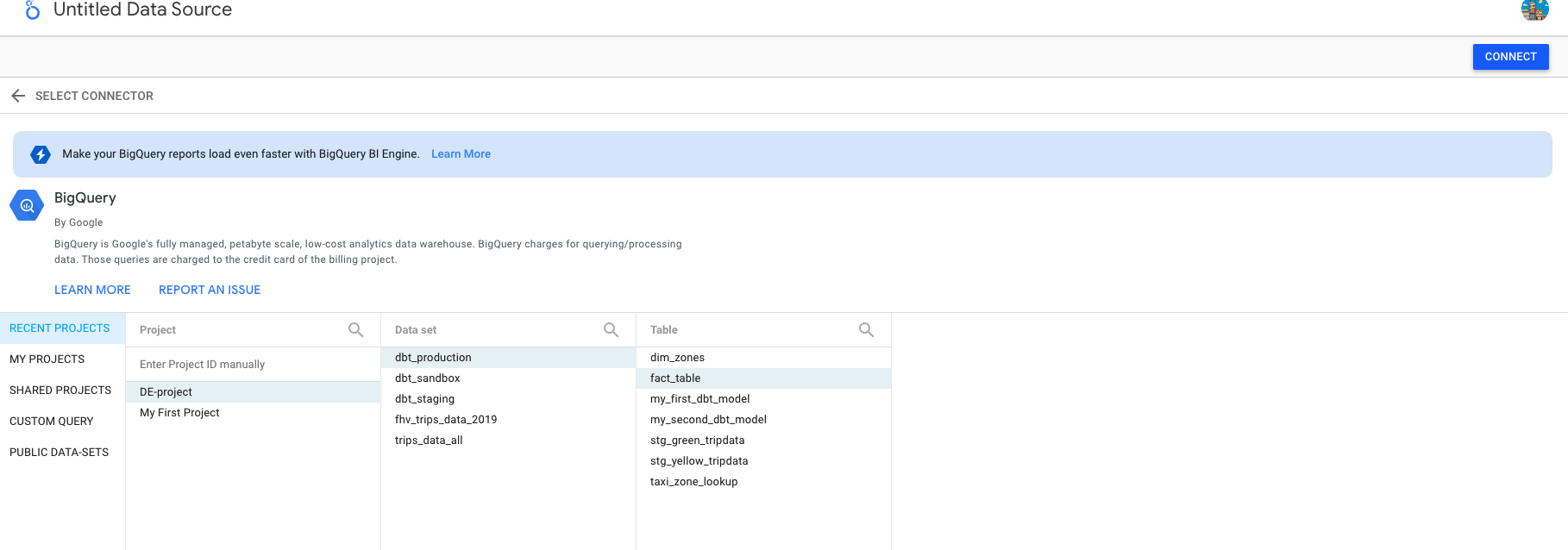Select the fhv_trips_data_2019 data set
Screen dimensions: 1568x550
(x=508, y=420)
